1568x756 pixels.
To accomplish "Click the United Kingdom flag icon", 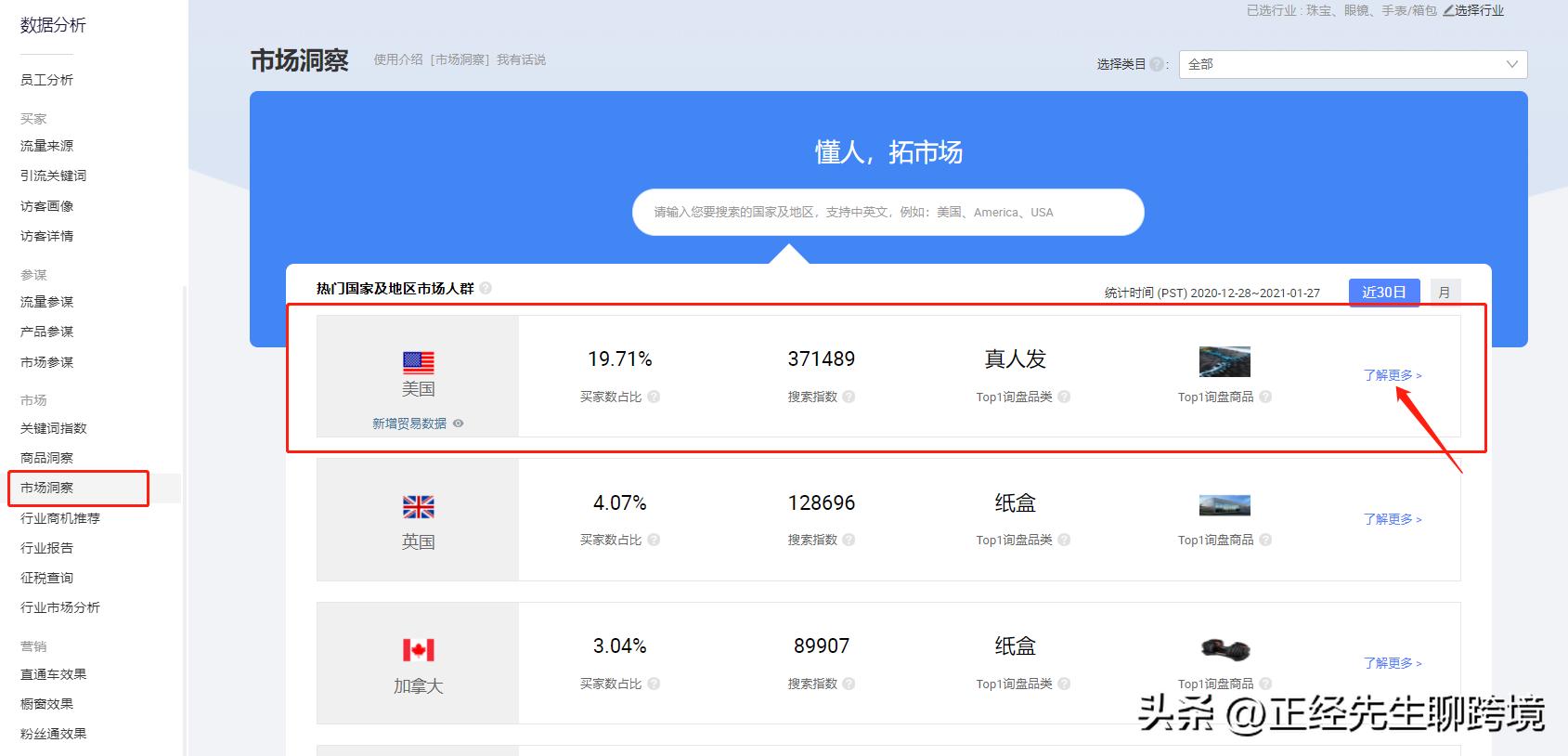I will (418, 507).
